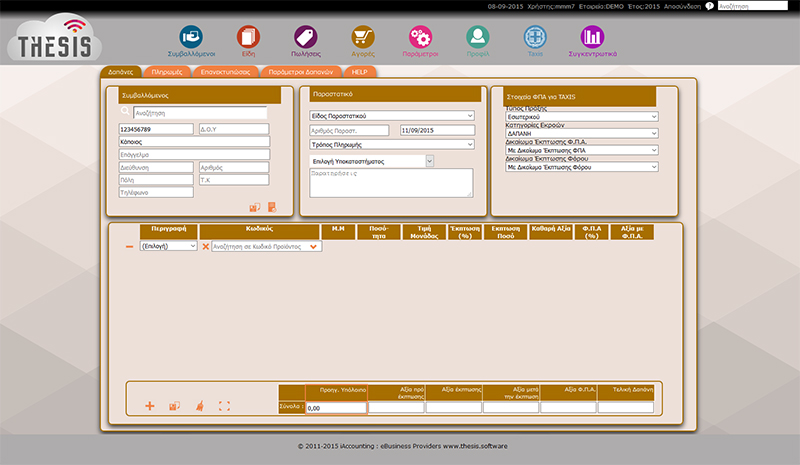Open the HELP tab
This screenshot has width=800, height=465.
point(361,72)
